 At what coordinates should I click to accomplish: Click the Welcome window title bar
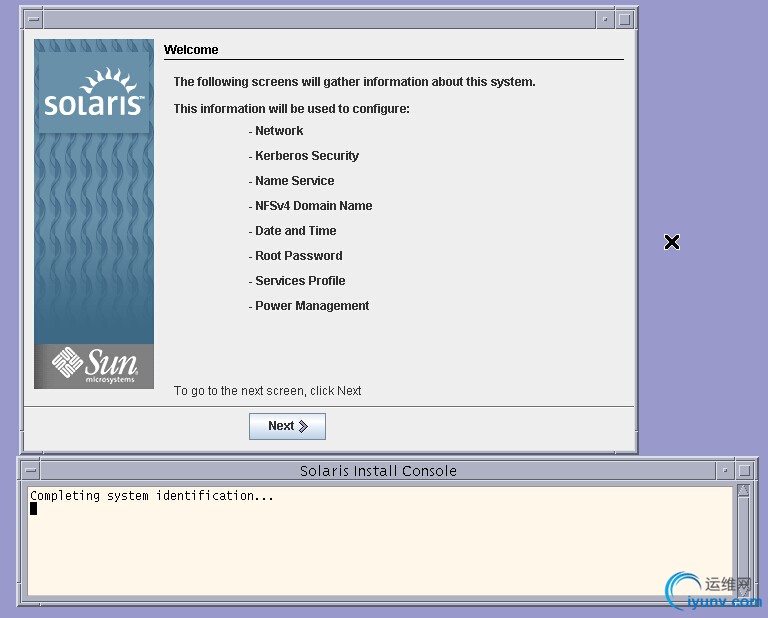(320, 20)
